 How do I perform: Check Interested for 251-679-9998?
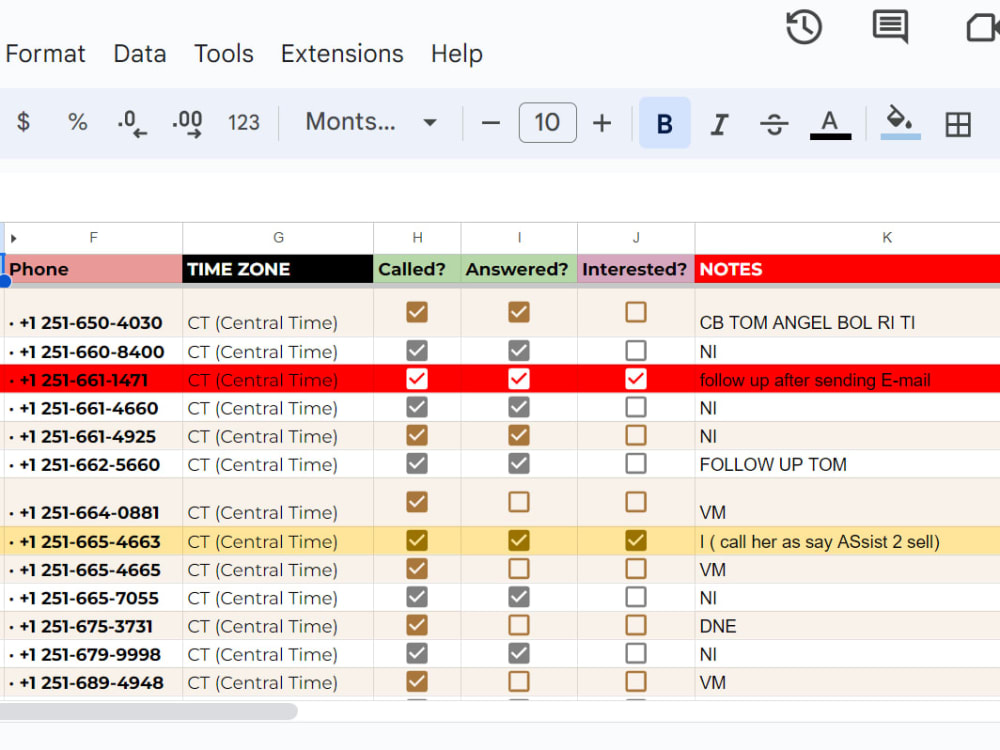tap(636, 653)
